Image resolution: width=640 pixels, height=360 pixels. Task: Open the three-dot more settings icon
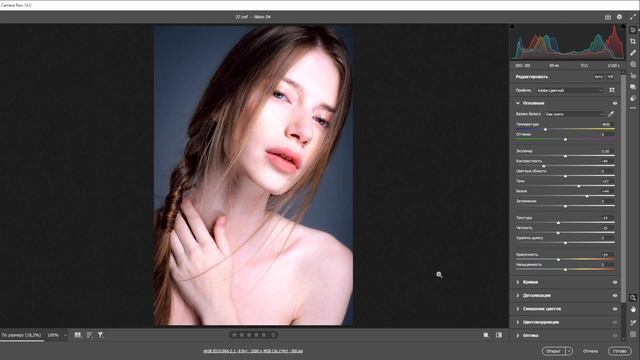click(x=633, y=108)
